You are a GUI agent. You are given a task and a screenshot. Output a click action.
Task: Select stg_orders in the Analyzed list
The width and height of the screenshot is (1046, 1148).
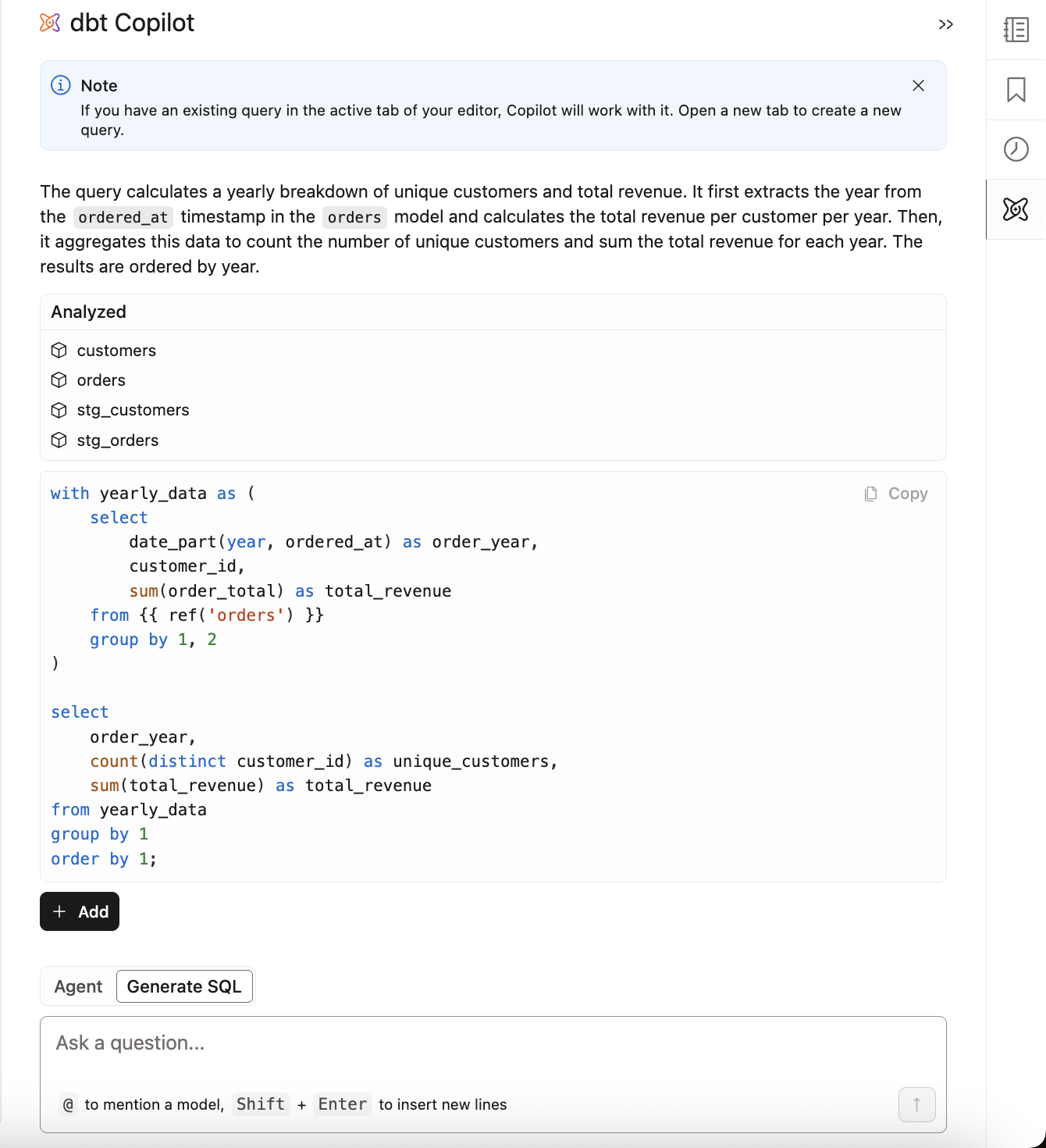(x=117, y=440)
